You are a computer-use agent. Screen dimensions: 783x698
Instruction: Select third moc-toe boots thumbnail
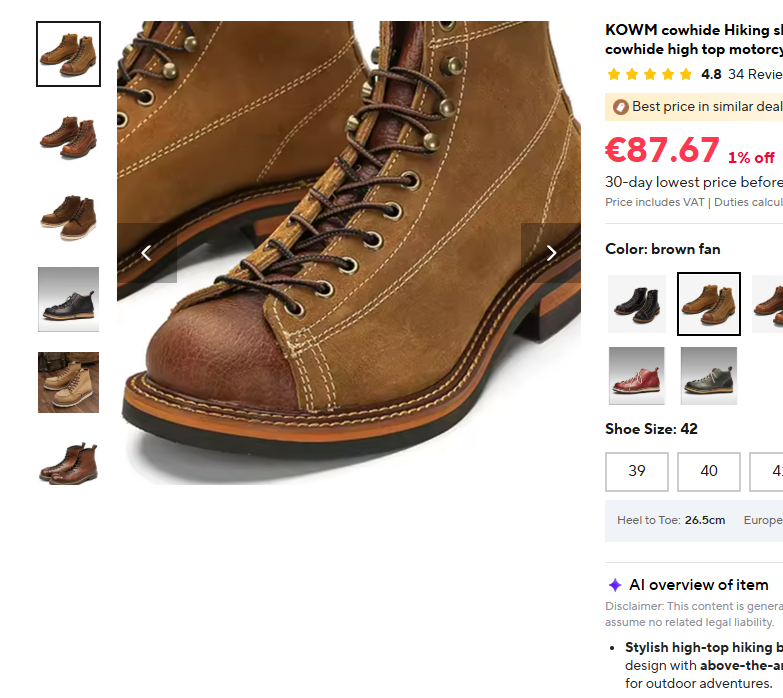(x=68, y=218)
